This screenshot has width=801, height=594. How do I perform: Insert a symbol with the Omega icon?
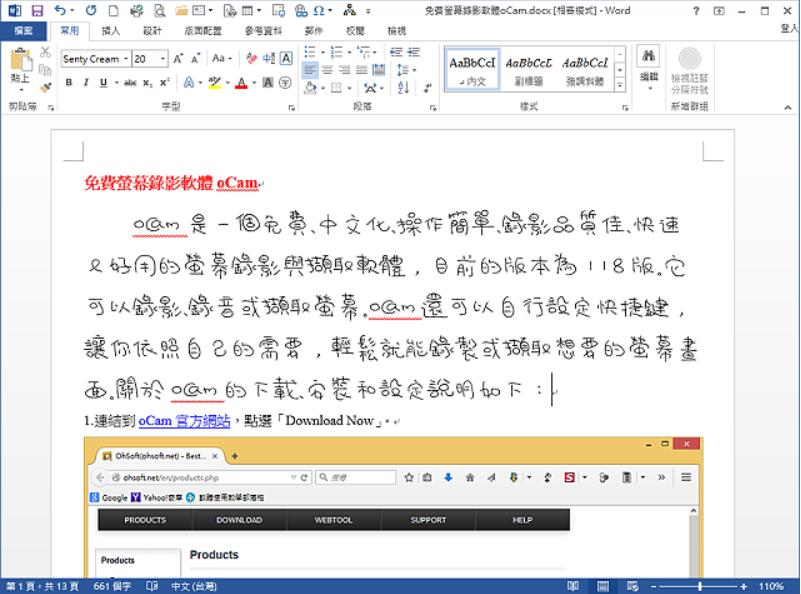[x=319, y=10]
